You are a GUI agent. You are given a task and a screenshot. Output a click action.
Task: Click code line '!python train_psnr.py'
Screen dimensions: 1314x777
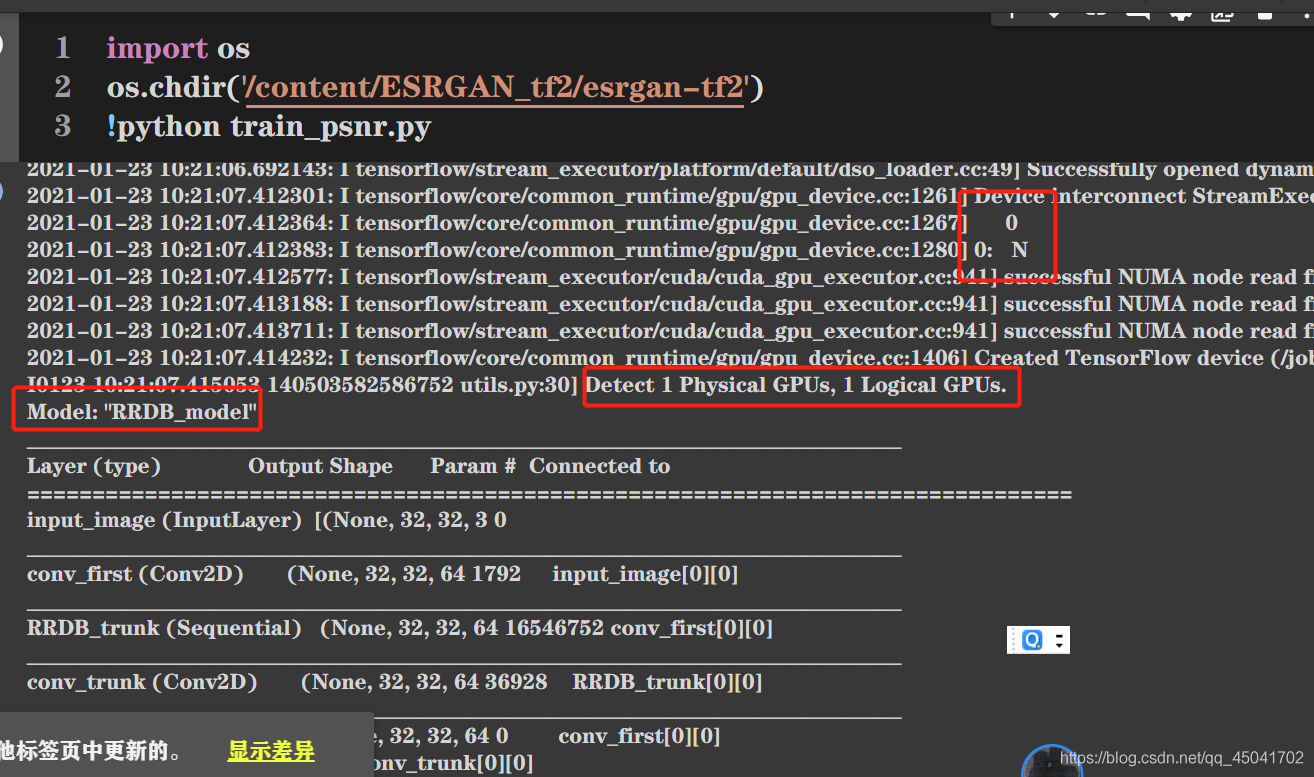[x=269, y=127]
